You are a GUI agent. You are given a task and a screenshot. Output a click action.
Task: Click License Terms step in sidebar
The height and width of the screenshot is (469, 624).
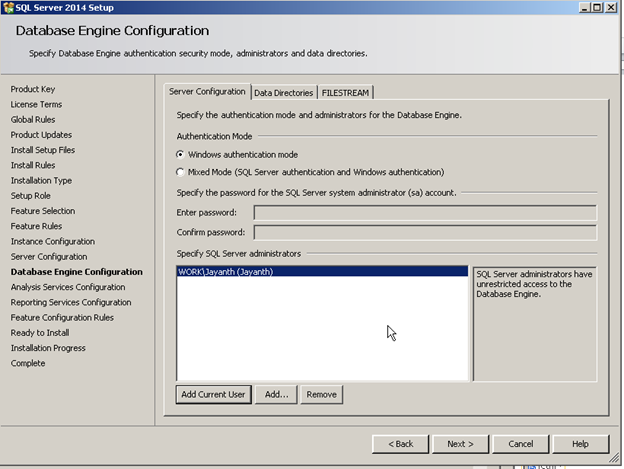click(36, 104)
